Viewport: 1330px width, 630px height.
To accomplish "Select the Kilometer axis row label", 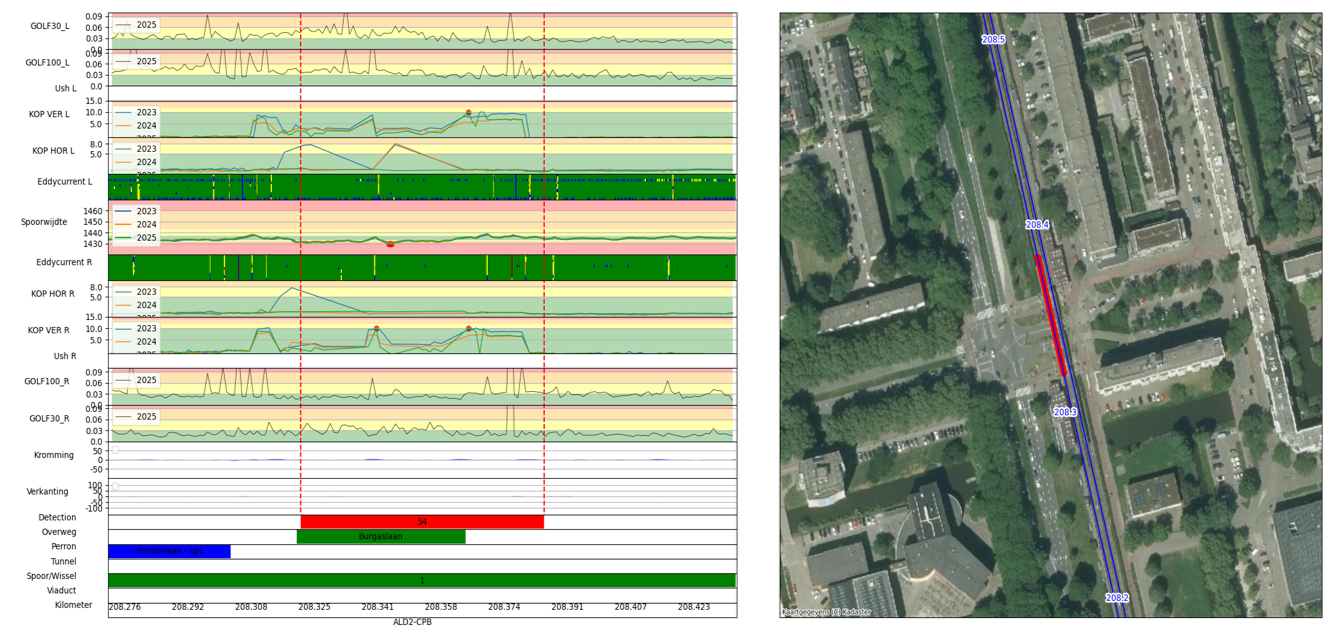I will 74,606.
